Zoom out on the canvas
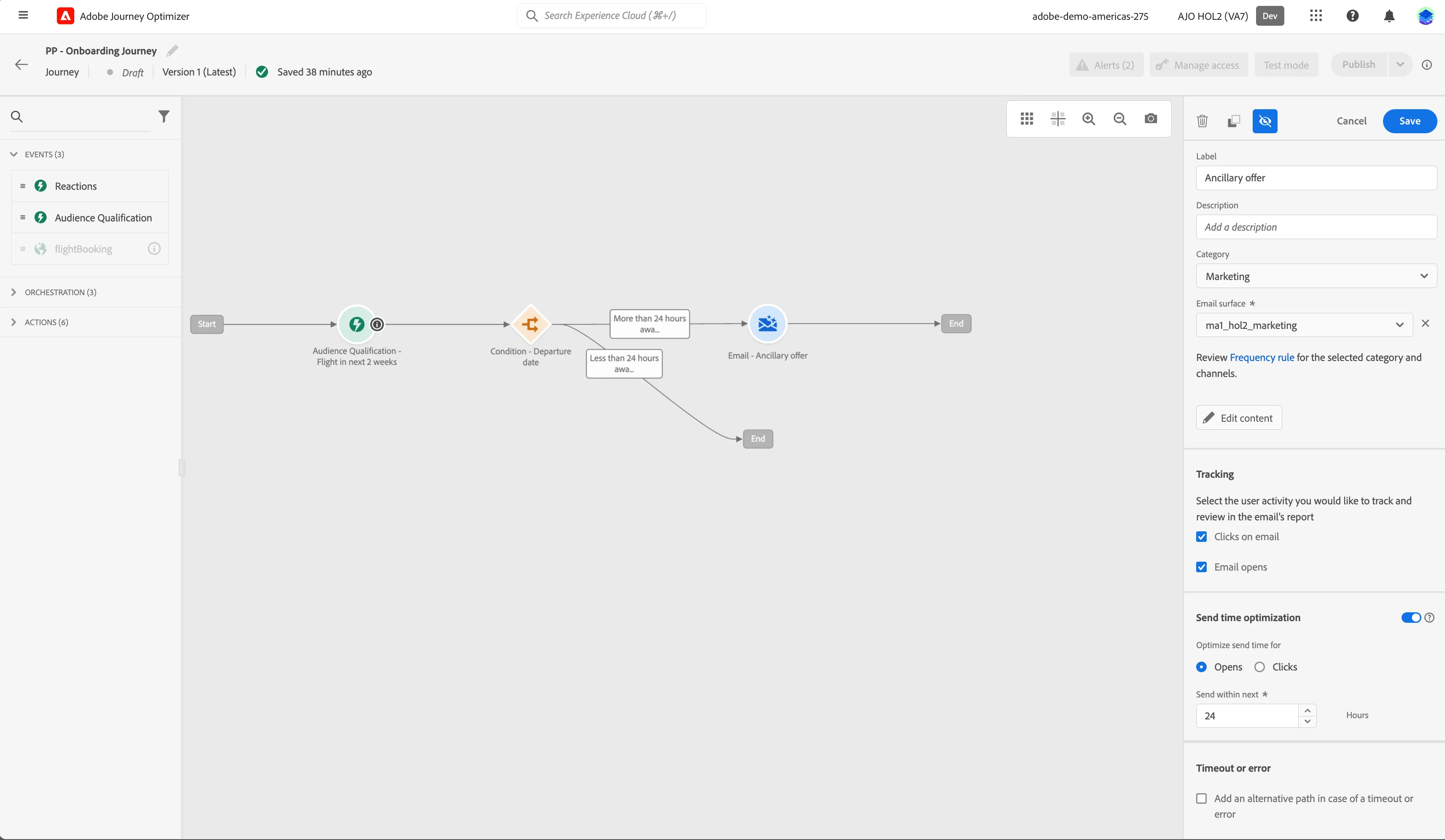The width and height of the screenshot is (1445, 840). 1119,118
